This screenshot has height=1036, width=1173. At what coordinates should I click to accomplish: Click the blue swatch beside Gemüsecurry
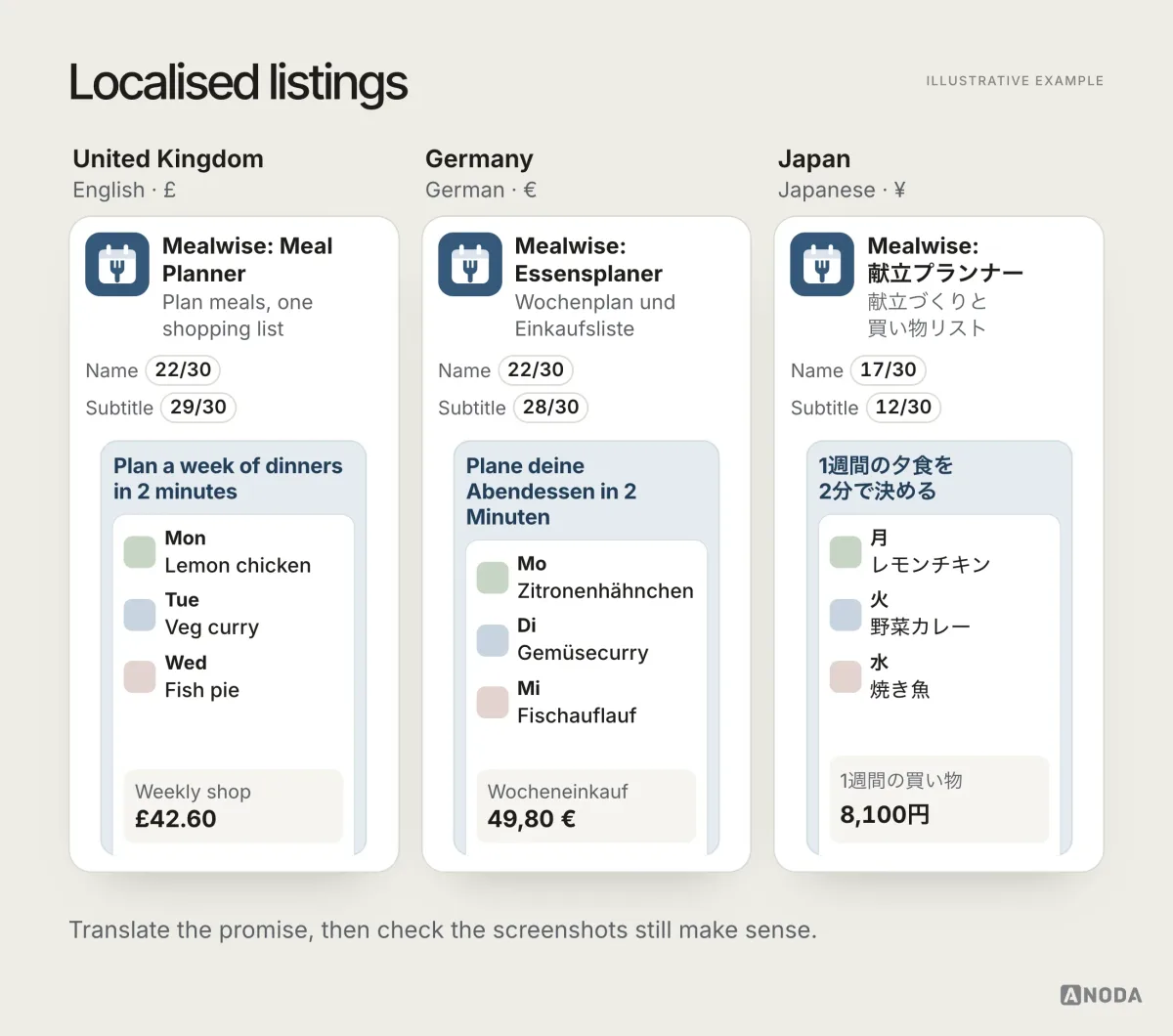click(493, 640)
